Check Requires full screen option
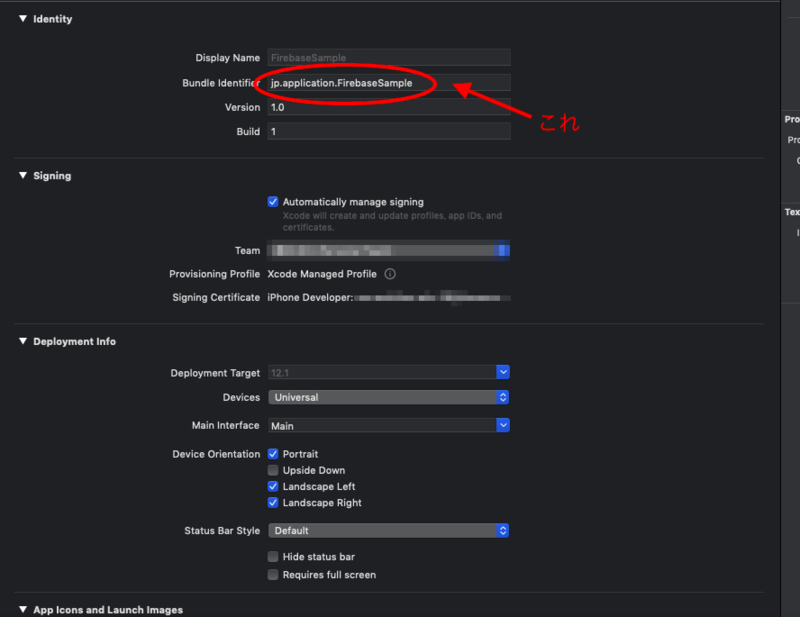 (x=273, y=575)
